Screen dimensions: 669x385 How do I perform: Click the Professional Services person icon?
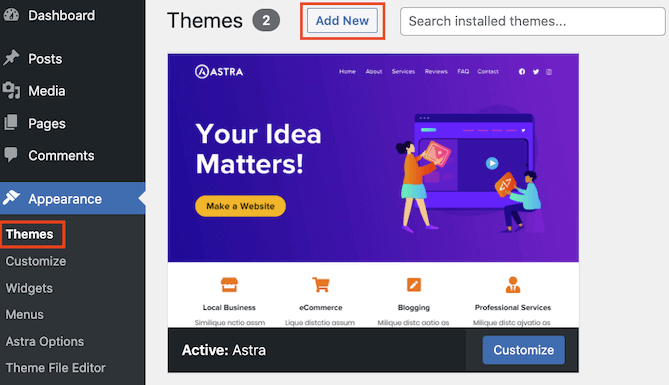(x=513, y=285)
